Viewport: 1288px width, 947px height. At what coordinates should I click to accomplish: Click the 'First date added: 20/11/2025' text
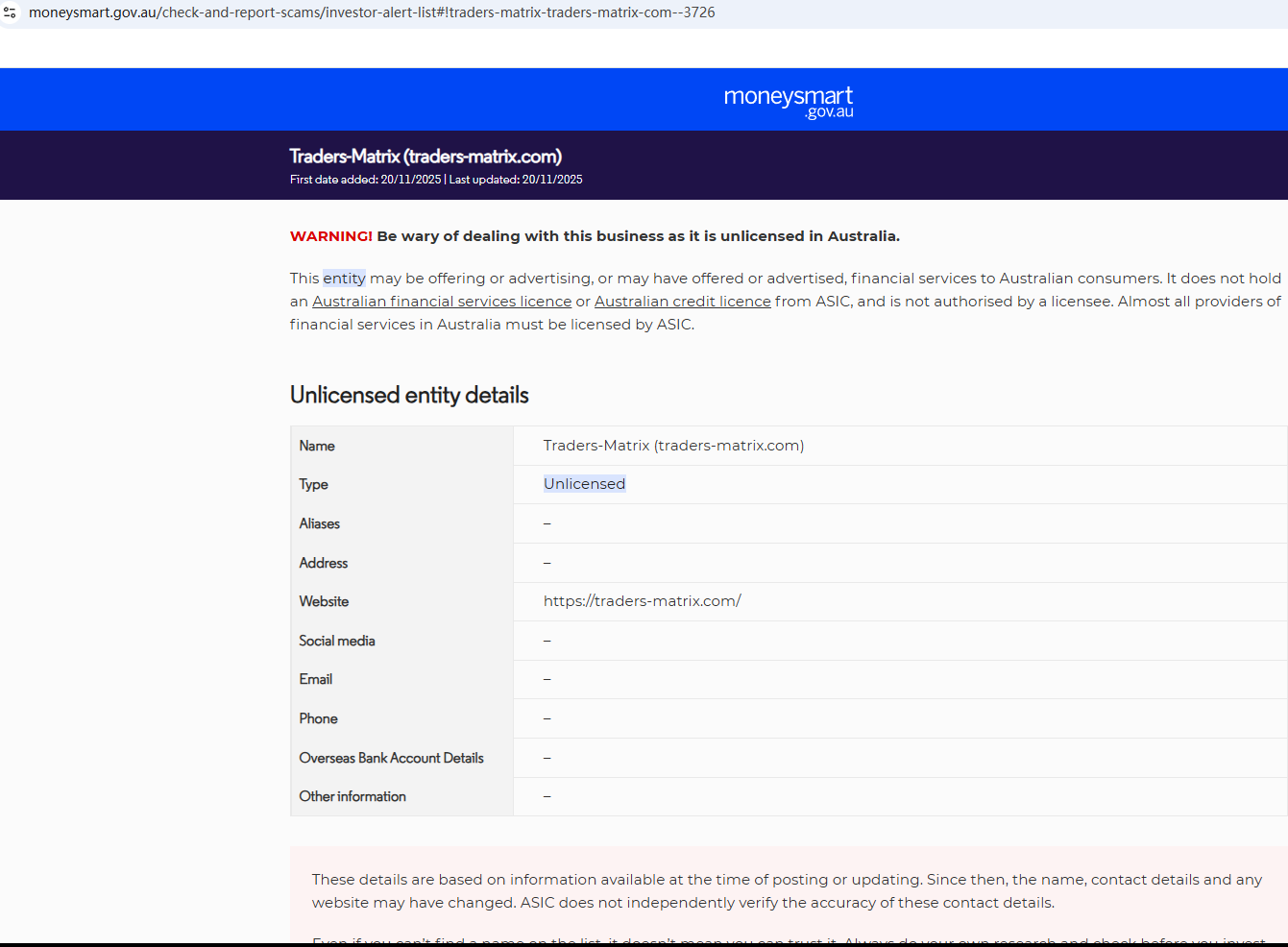tap(366, 180)
